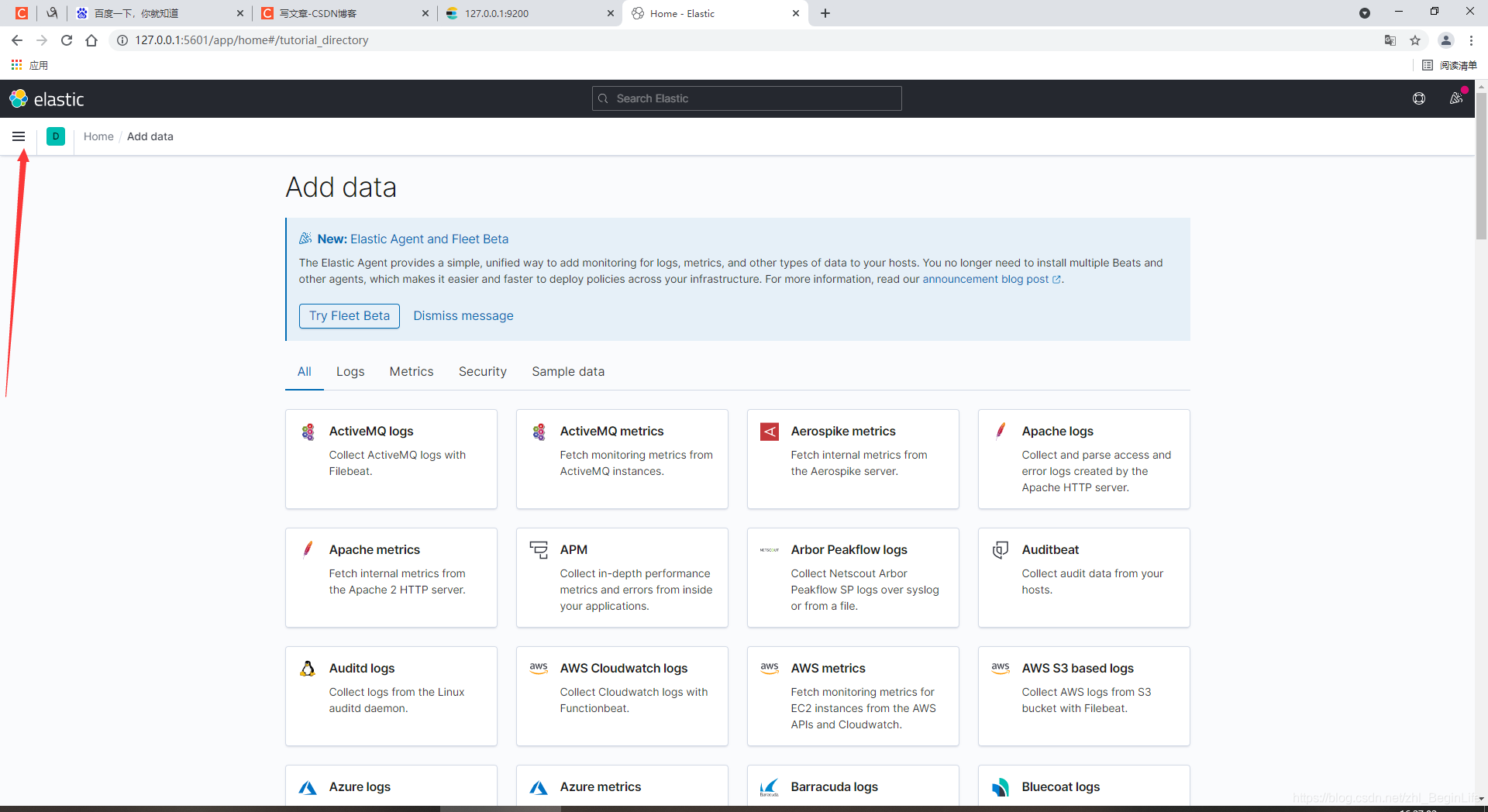The height and width of the screenshot is (812, 1488).
Task: Click the ActiveMQ metrics icon
Action: pos(539,432)
